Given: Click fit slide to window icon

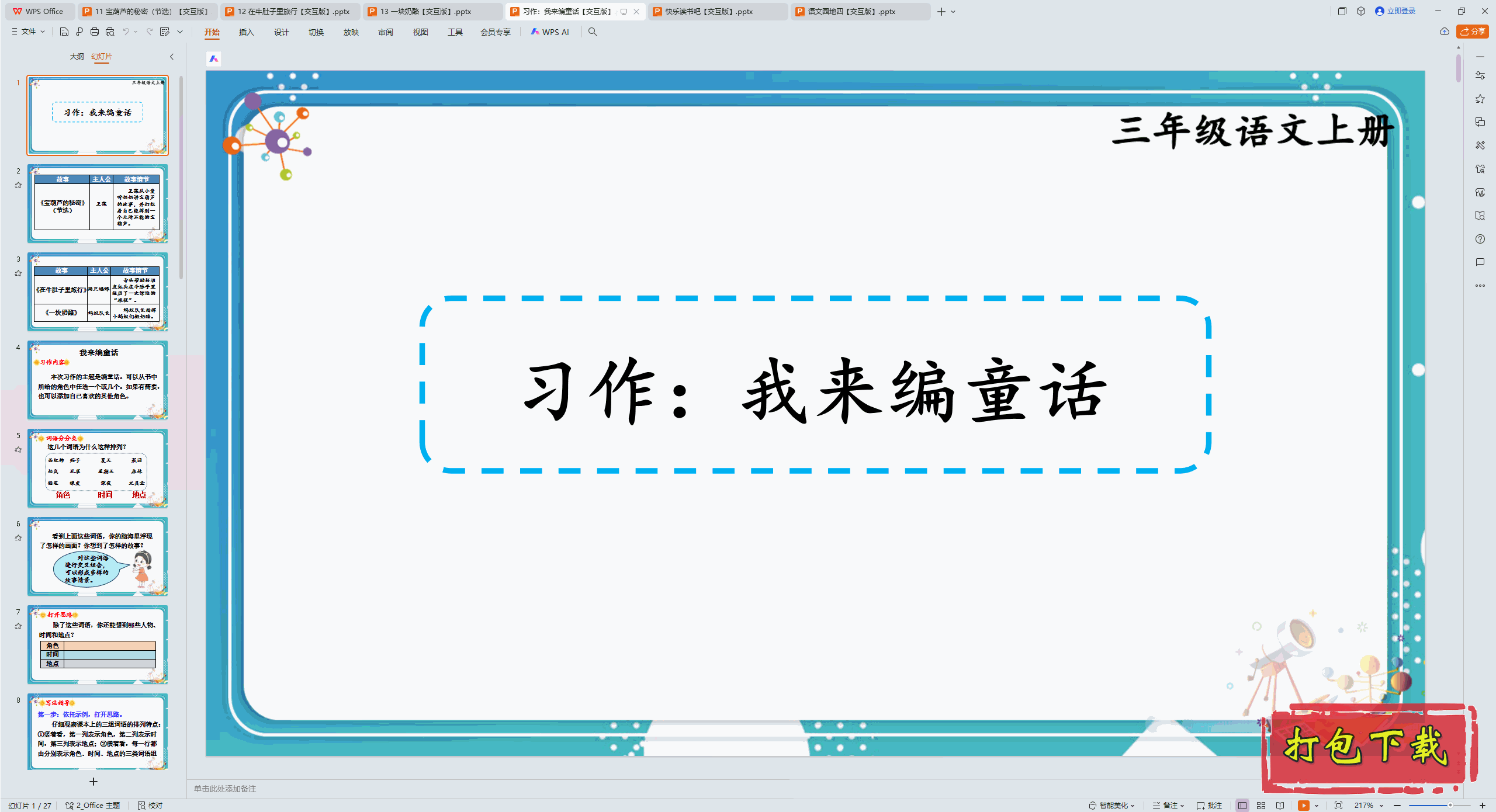Looking at the screenshot, I should (x=1338, y=805).
